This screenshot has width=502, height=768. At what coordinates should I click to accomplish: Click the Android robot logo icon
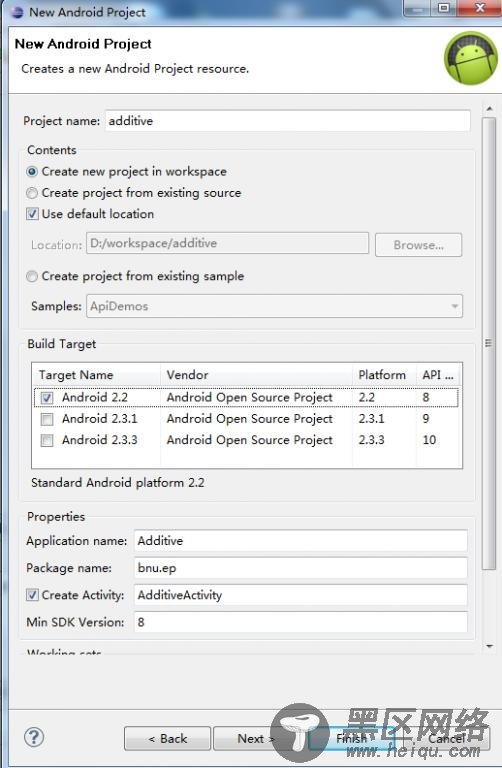pyautogui.click(x=470, y=58)
